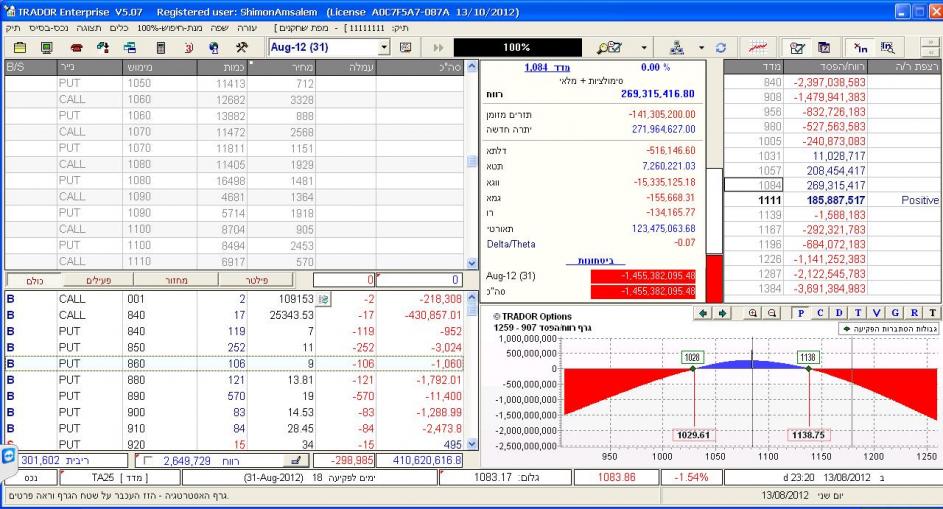The height and width of the screenshot is (509, 943).
Task: Expand dropdown arrow beside the search-check icon
Action: point(645,47)
